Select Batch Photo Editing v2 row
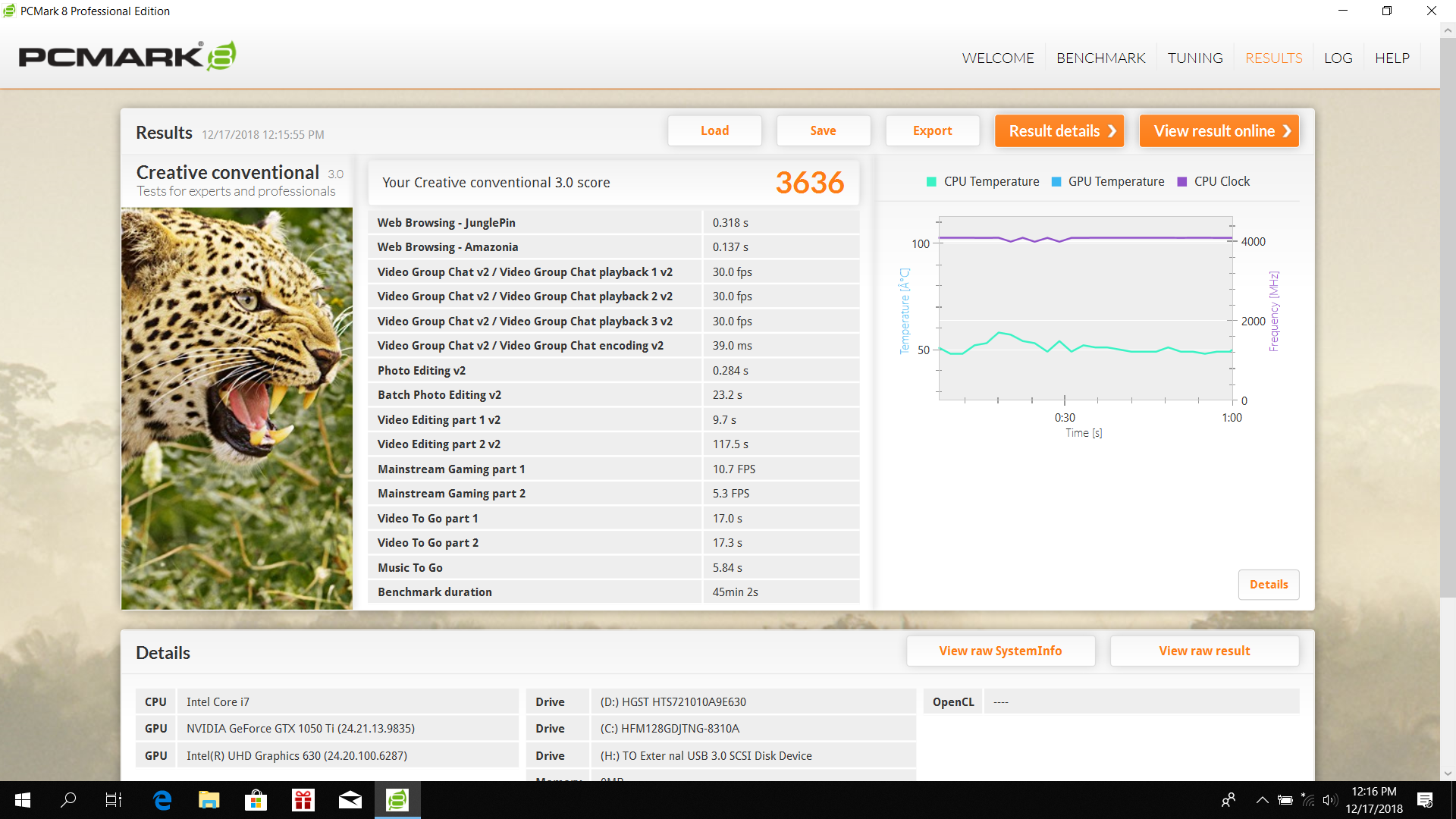This screenshot has height=819, width=1456. point(613,395)
